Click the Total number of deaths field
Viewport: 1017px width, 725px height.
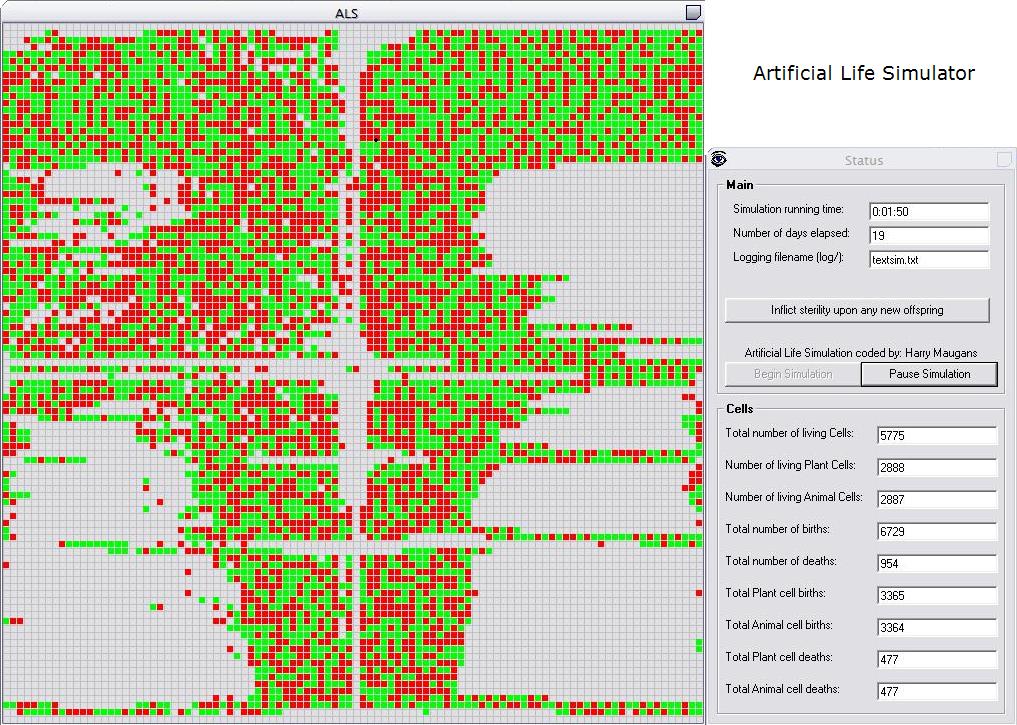937,563
